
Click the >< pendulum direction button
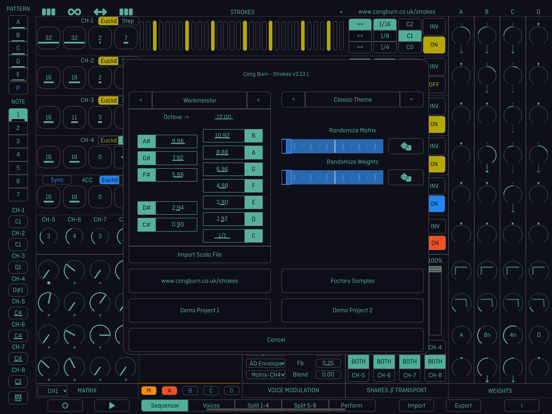pos(360,47)
